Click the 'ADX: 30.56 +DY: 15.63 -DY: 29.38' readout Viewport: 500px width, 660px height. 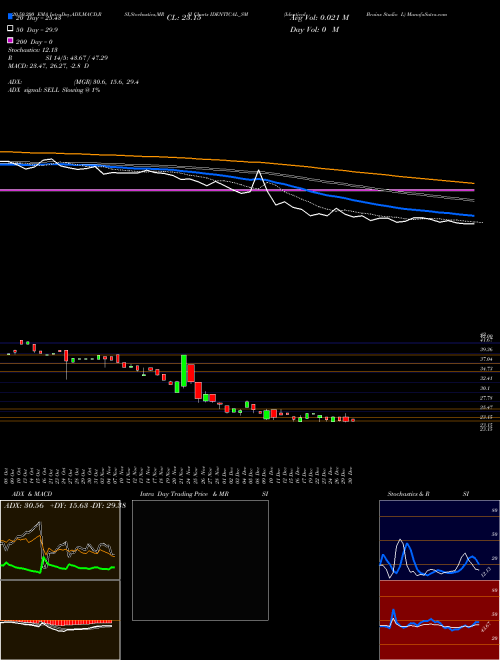click(x=65, y=506)
